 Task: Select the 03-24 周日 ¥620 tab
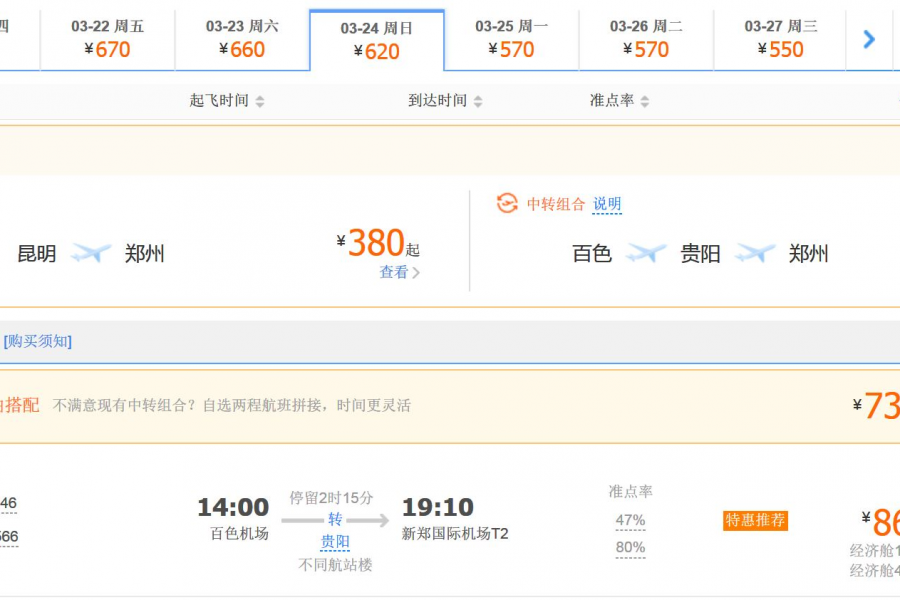tap(378, 40)
